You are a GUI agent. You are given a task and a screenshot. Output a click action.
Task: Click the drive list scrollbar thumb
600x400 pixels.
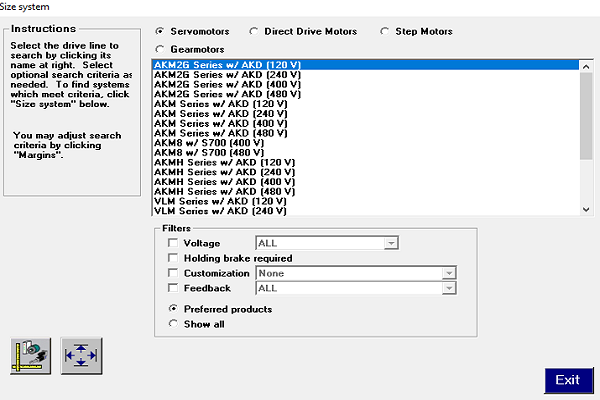pyautogui.click(x=586, y=116)
